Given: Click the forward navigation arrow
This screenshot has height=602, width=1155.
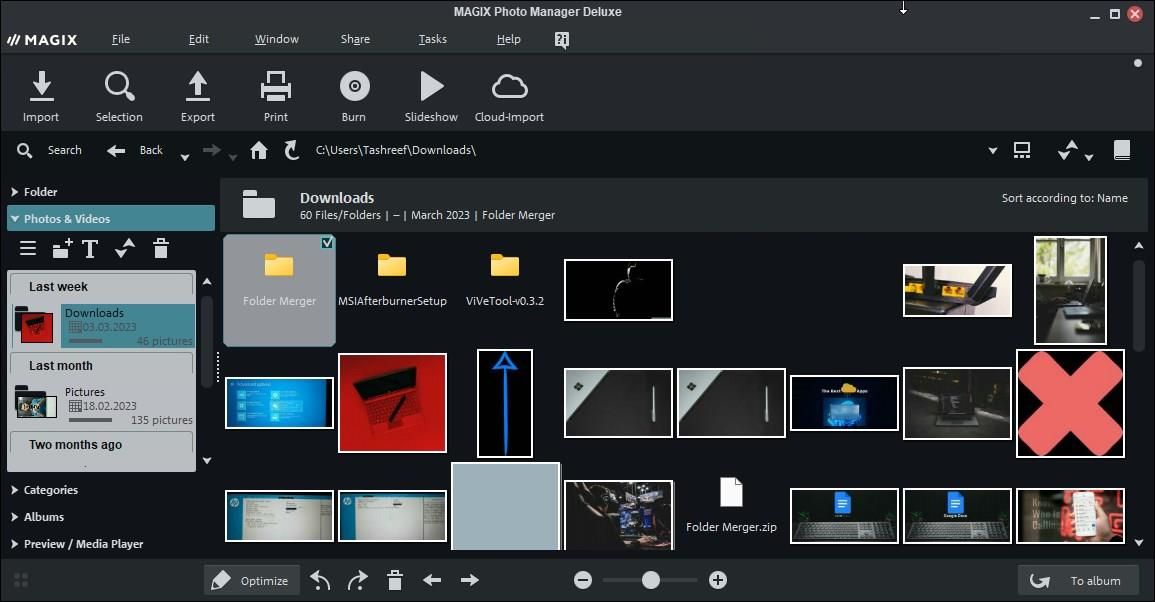Looking at the screenshot, I should [211, 150].
